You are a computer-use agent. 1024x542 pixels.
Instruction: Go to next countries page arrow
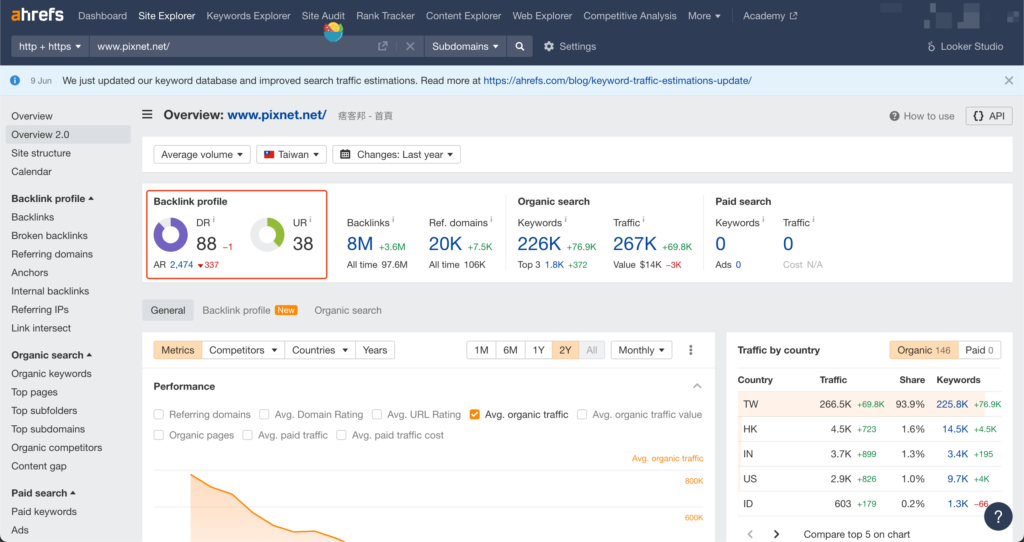click(776, 534)
